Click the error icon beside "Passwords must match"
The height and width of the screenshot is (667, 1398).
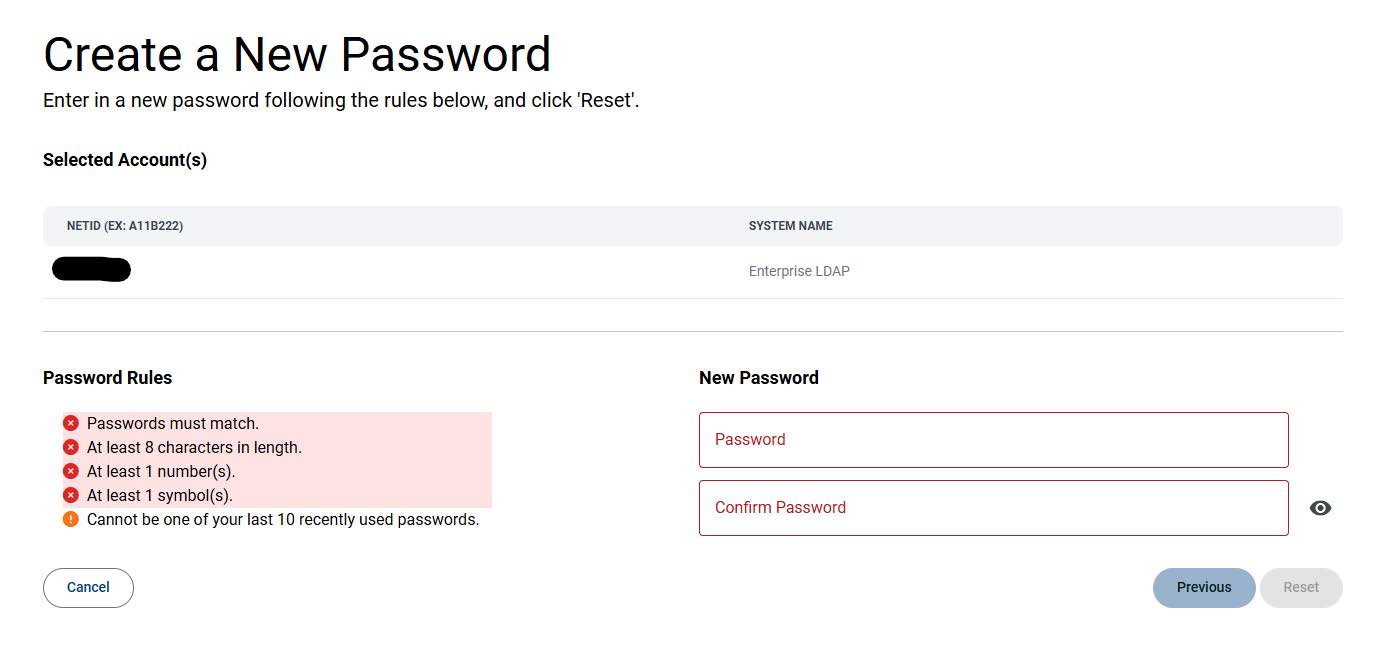pos(70,423)
